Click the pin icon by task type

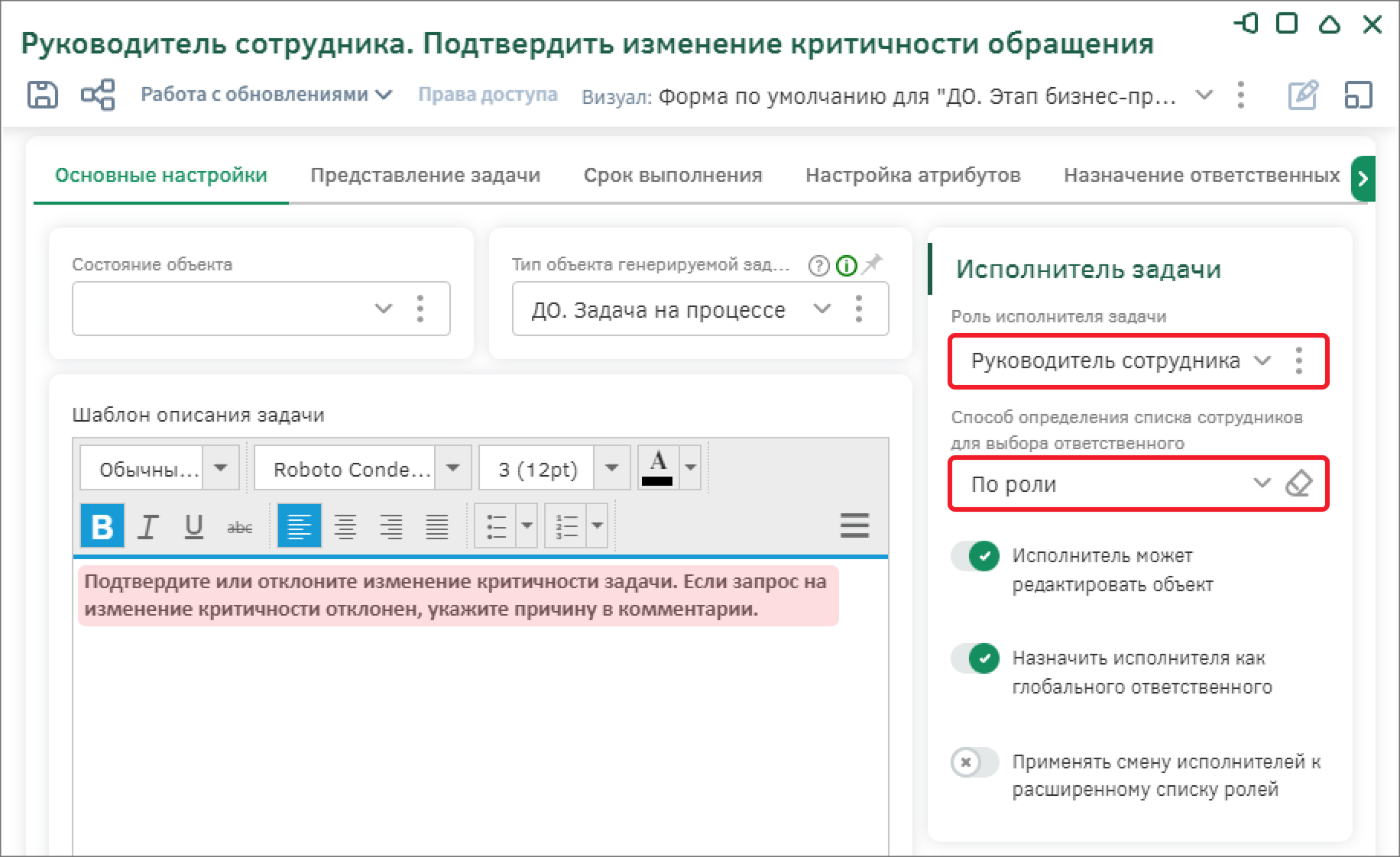point(872,264)
